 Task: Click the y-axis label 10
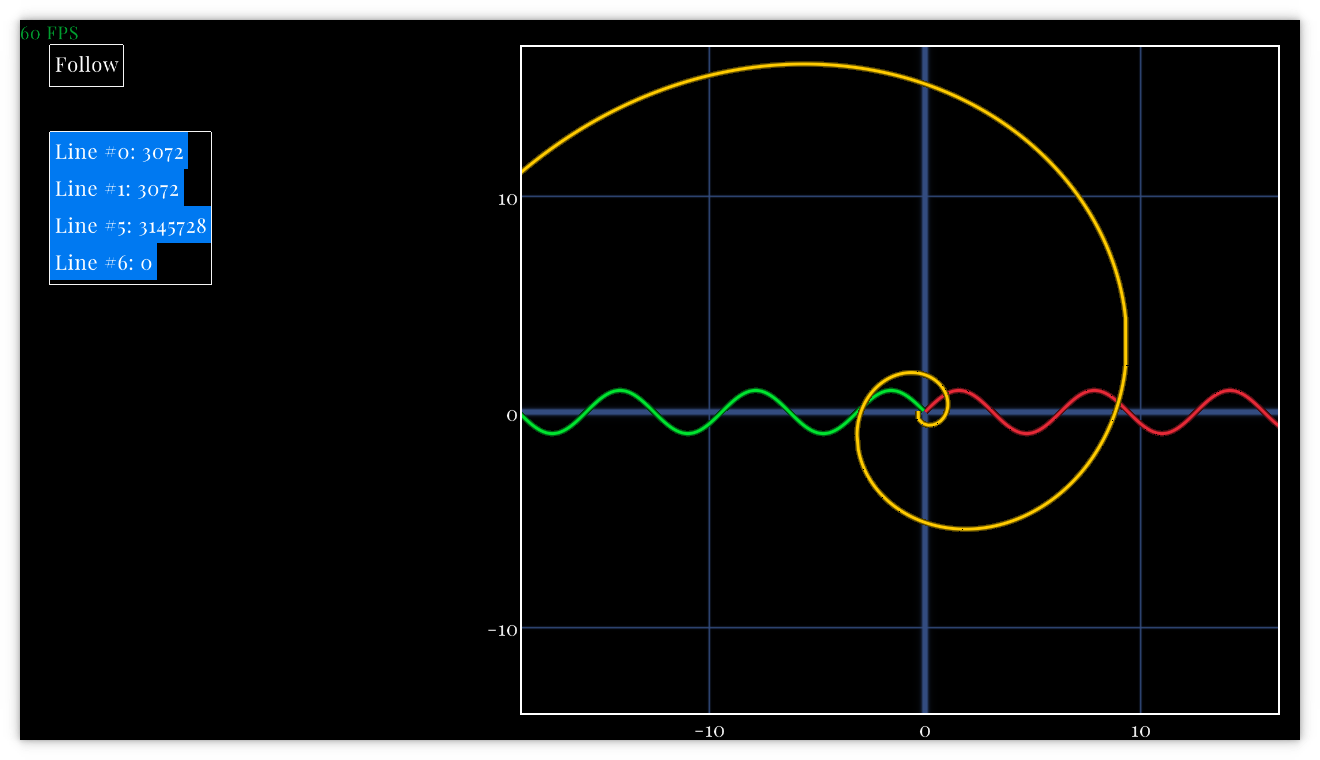pos(508,199)
